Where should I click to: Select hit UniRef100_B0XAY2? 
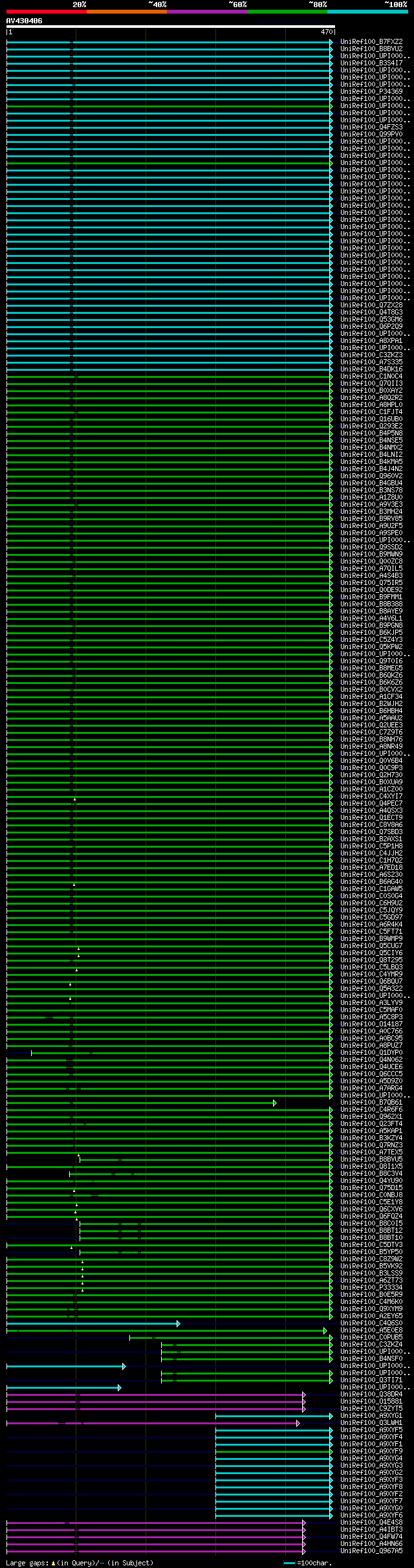point(371,390)
